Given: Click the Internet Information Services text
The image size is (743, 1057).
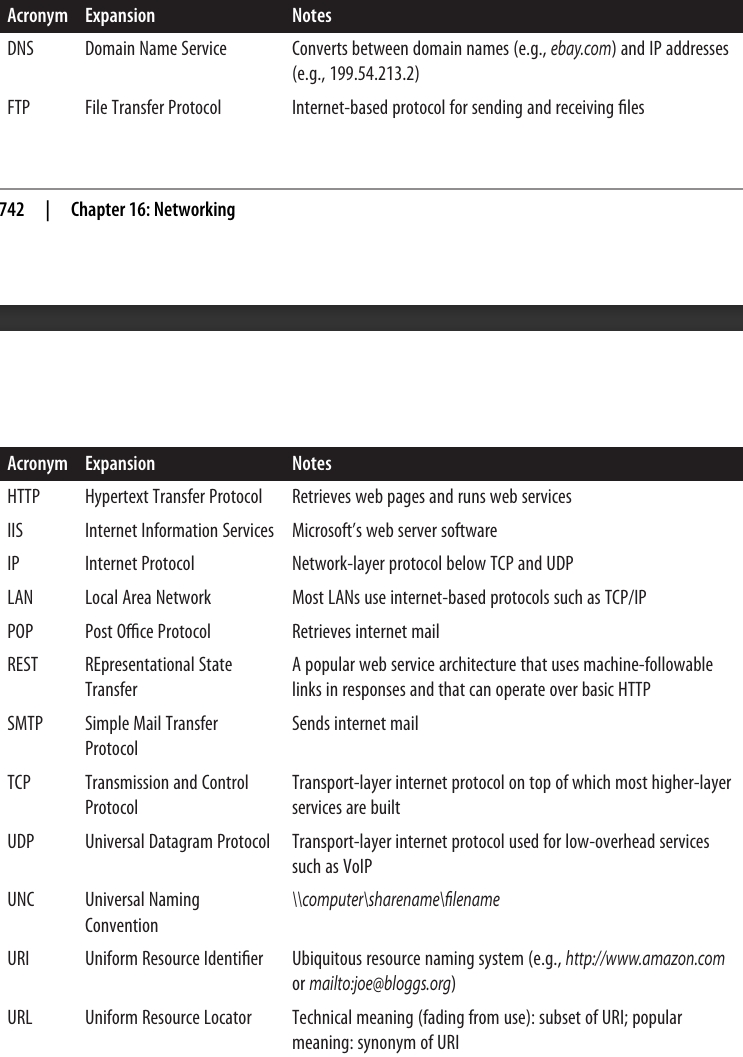Looking at the screenshot, I should coord(179,530).
